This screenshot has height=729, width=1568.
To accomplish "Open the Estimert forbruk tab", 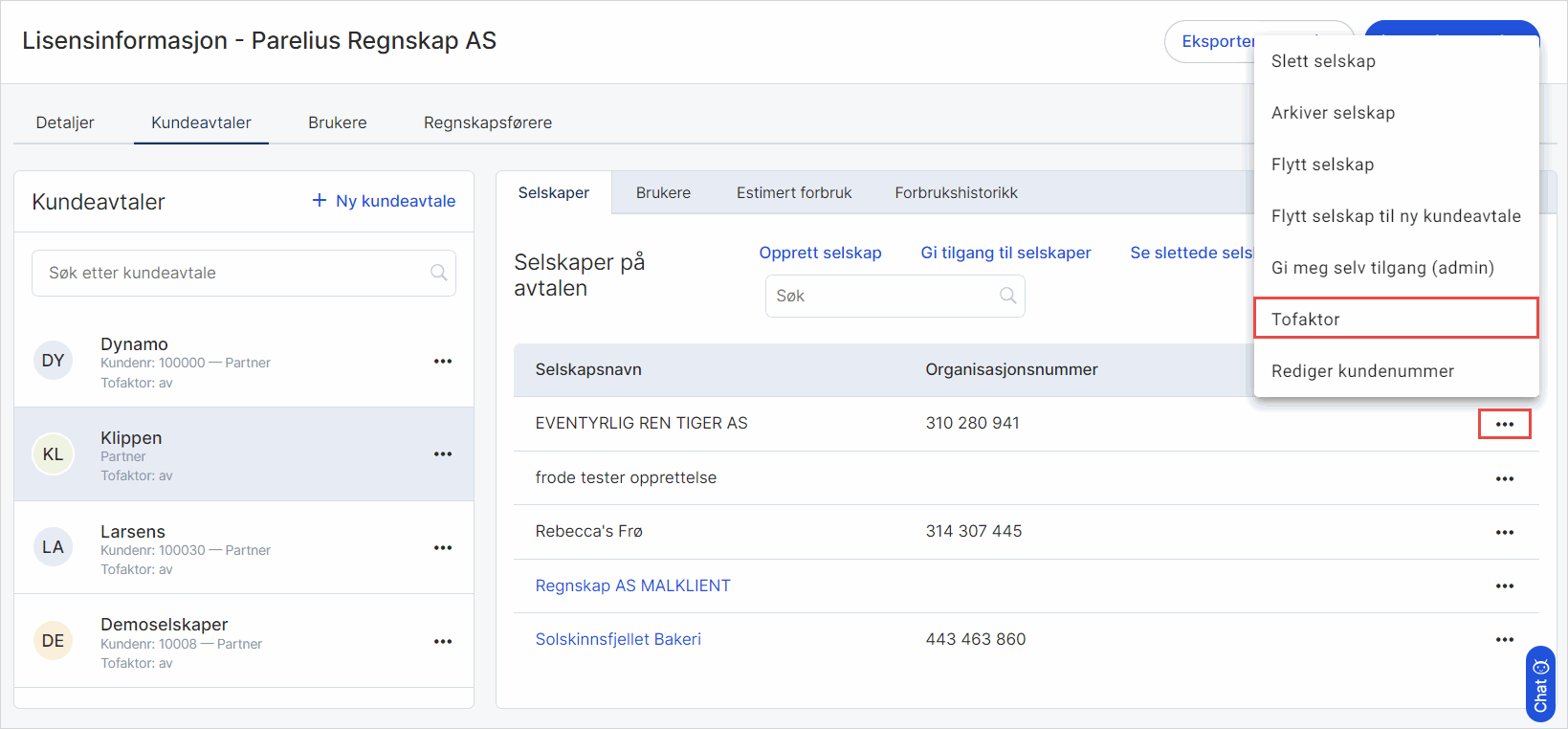I will point(793,192).
